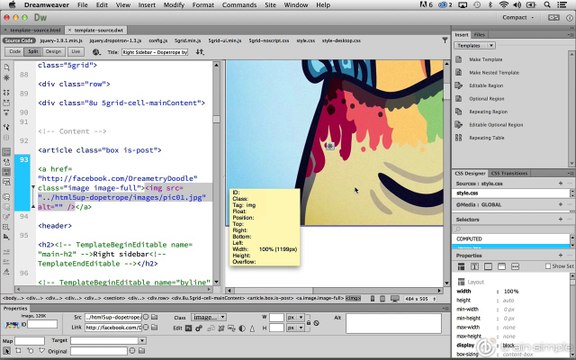Viewport: 576px width, 360px height.
Task: Show the Border category in CSS properties
Action: click(488, 267)
